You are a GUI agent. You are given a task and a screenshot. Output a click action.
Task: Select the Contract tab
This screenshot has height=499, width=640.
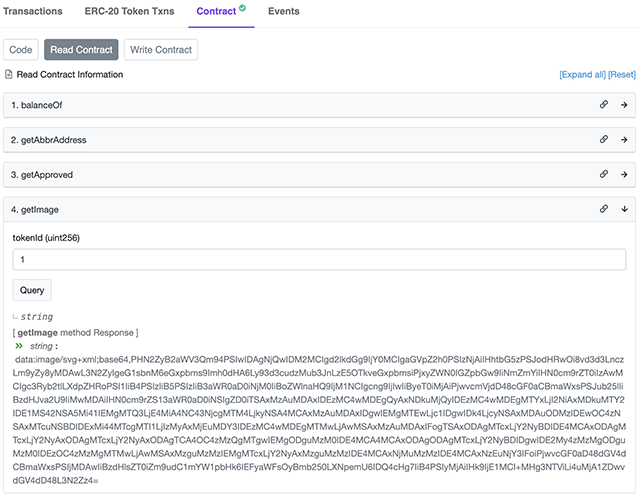coord(221,11)
